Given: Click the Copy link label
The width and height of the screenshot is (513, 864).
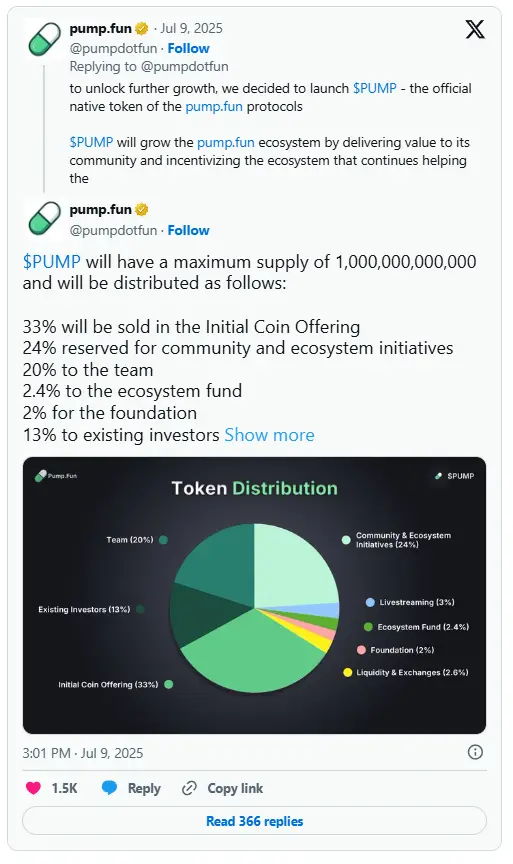Looking at the screenshot, I should [x=235, y=789].
